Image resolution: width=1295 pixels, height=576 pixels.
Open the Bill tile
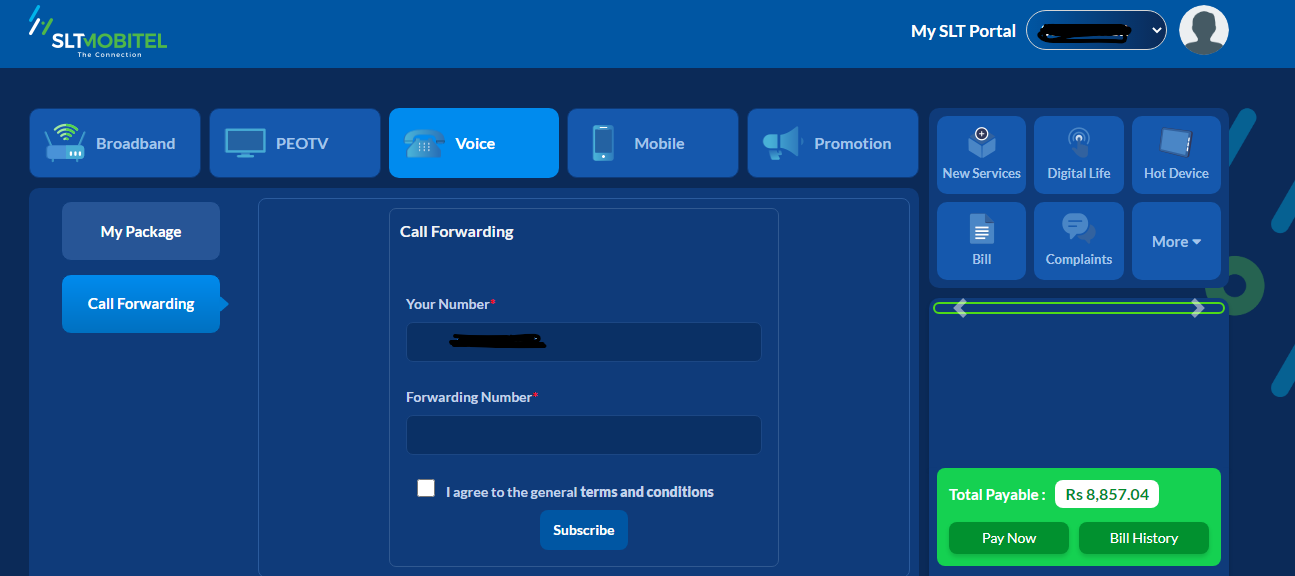click(982, 241)
